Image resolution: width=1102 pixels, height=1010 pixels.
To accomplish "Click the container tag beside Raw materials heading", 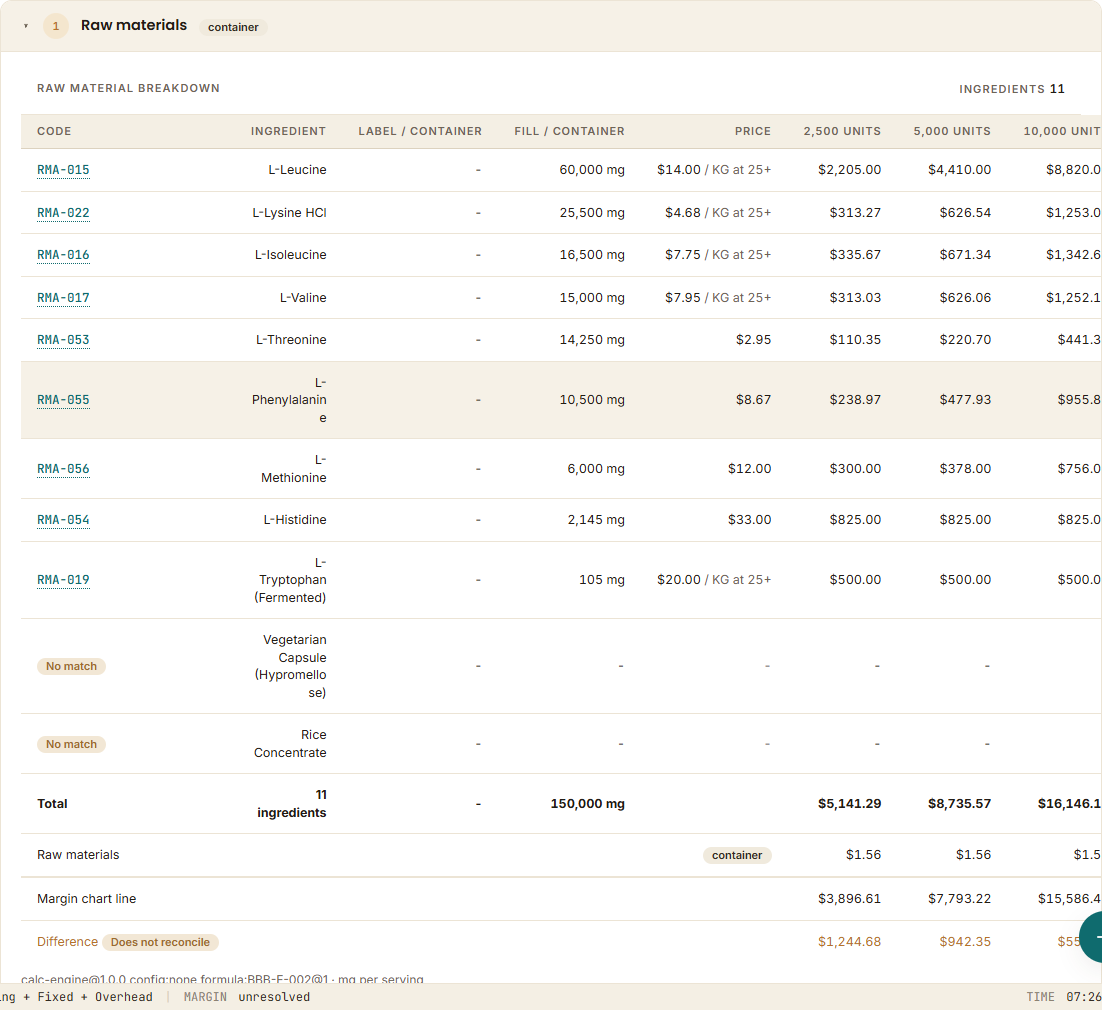I will [x=233, y=27].
